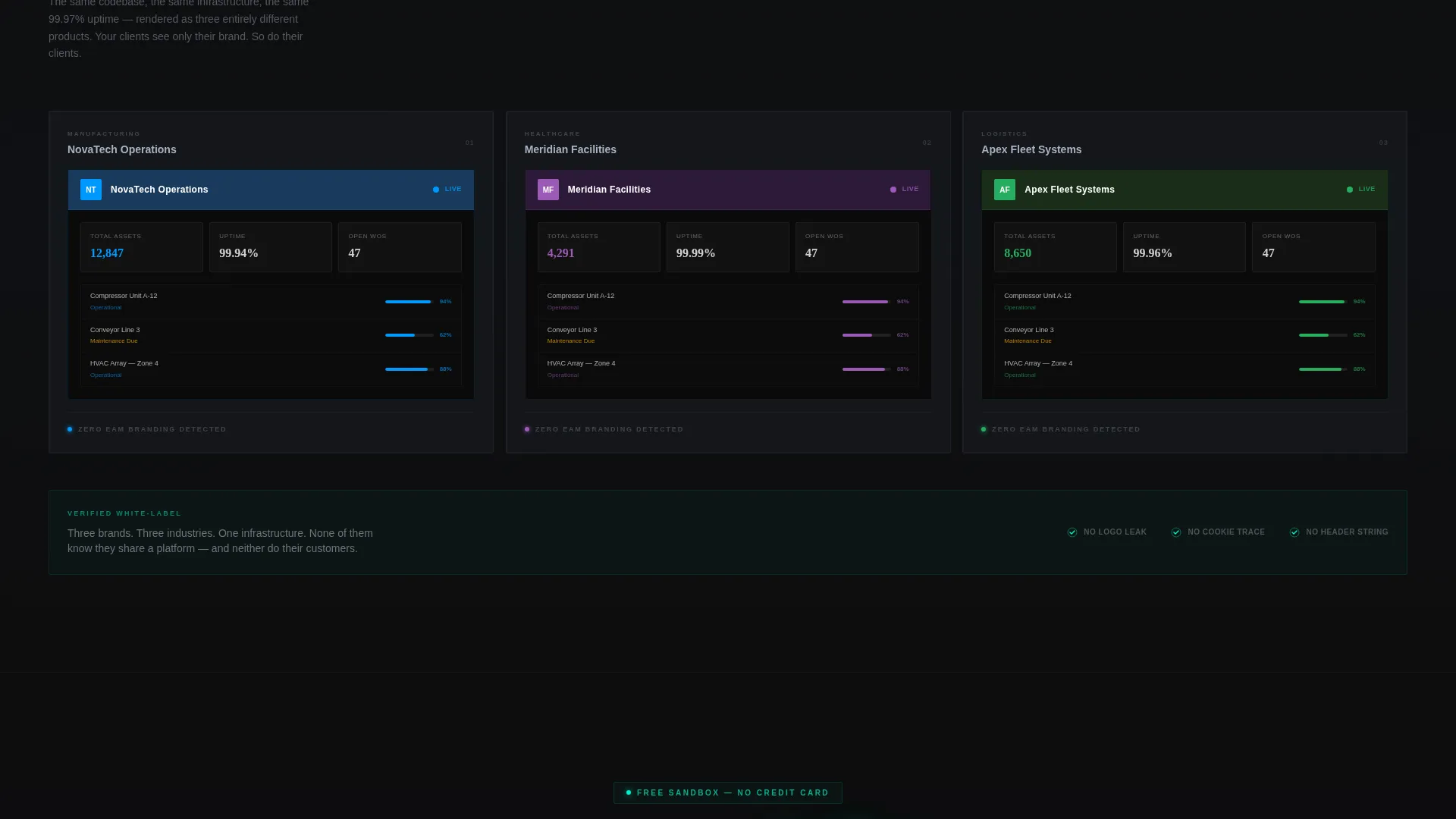Click the Apex Fleet Systems card title
The height and width of the screenshot is (819, 1456).
[x=1031, y=149]
